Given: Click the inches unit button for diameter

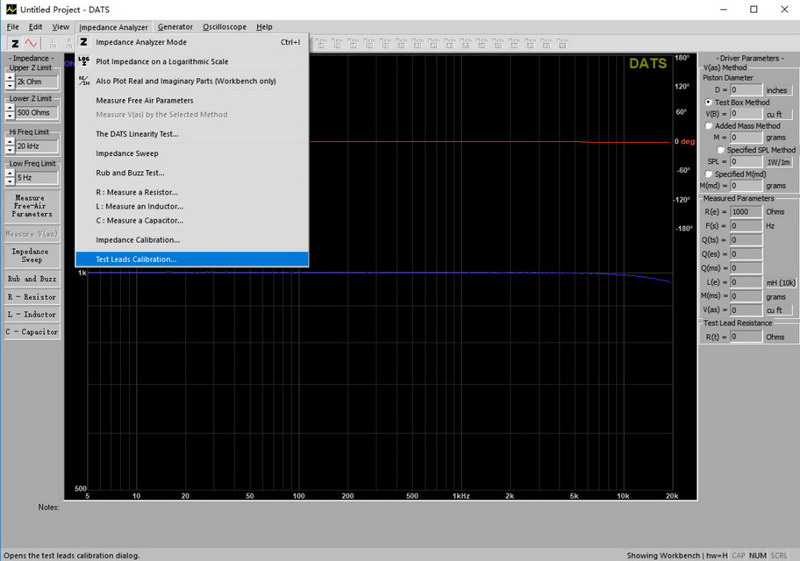Looking at the screenshot, I should (777, 90).
